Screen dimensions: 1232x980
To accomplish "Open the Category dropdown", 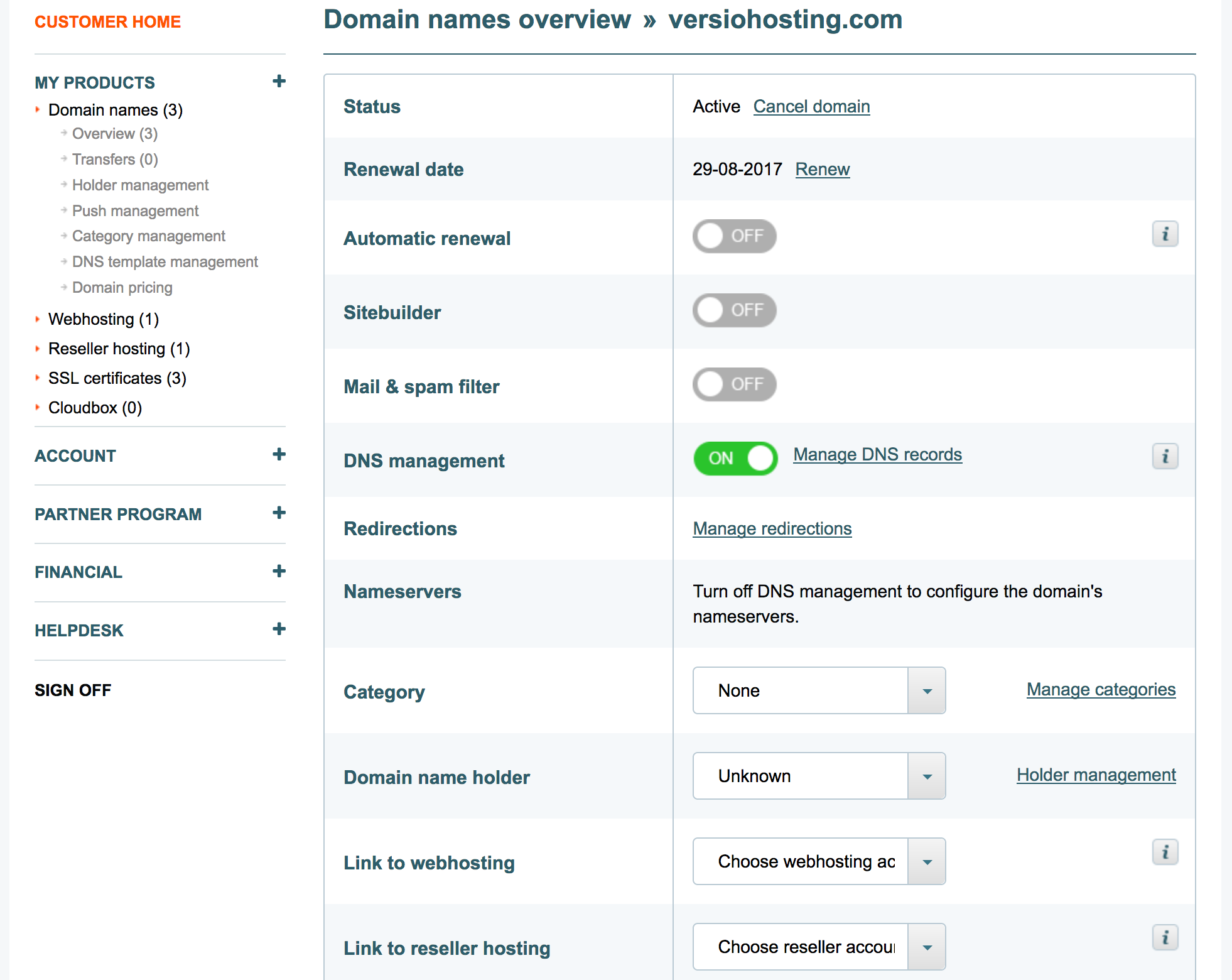I will [x=819, y=690].
